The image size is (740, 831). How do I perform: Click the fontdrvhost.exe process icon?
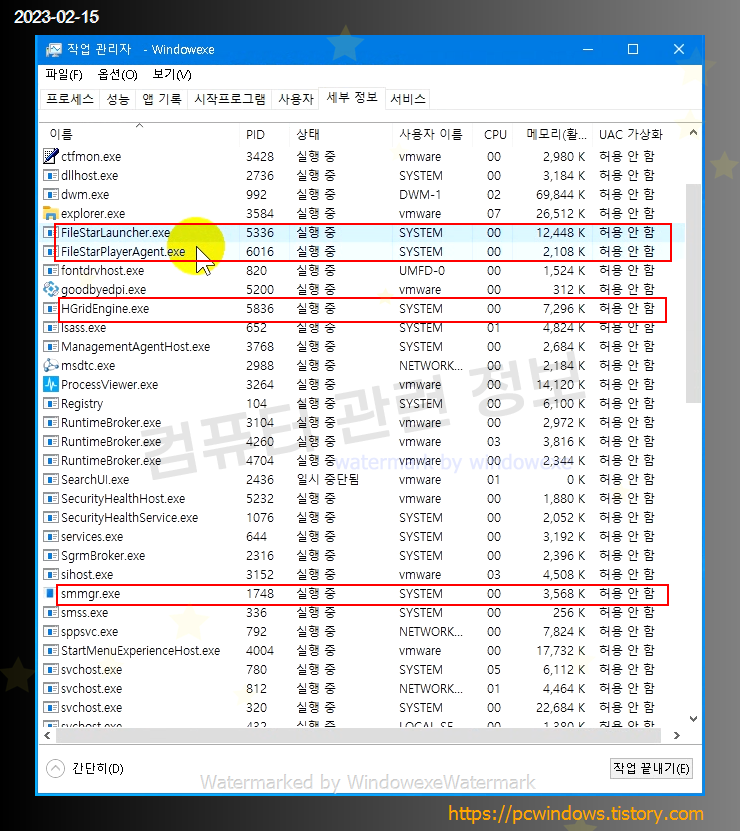click(x=50, y=270)
